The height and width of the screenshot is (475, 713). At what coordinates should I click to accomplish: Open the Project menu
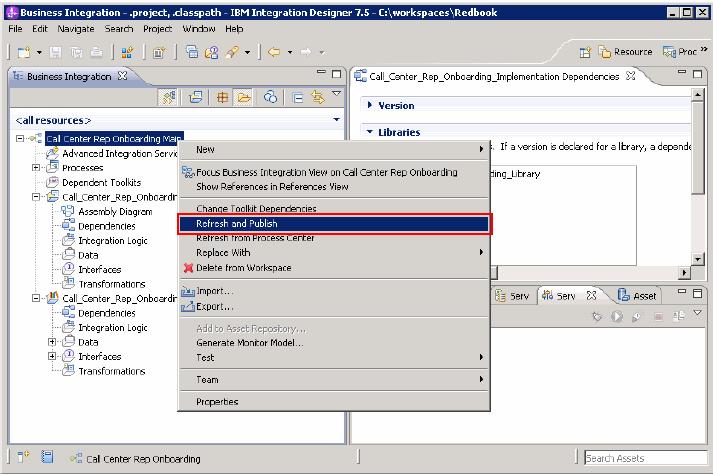tap(157, 29)
